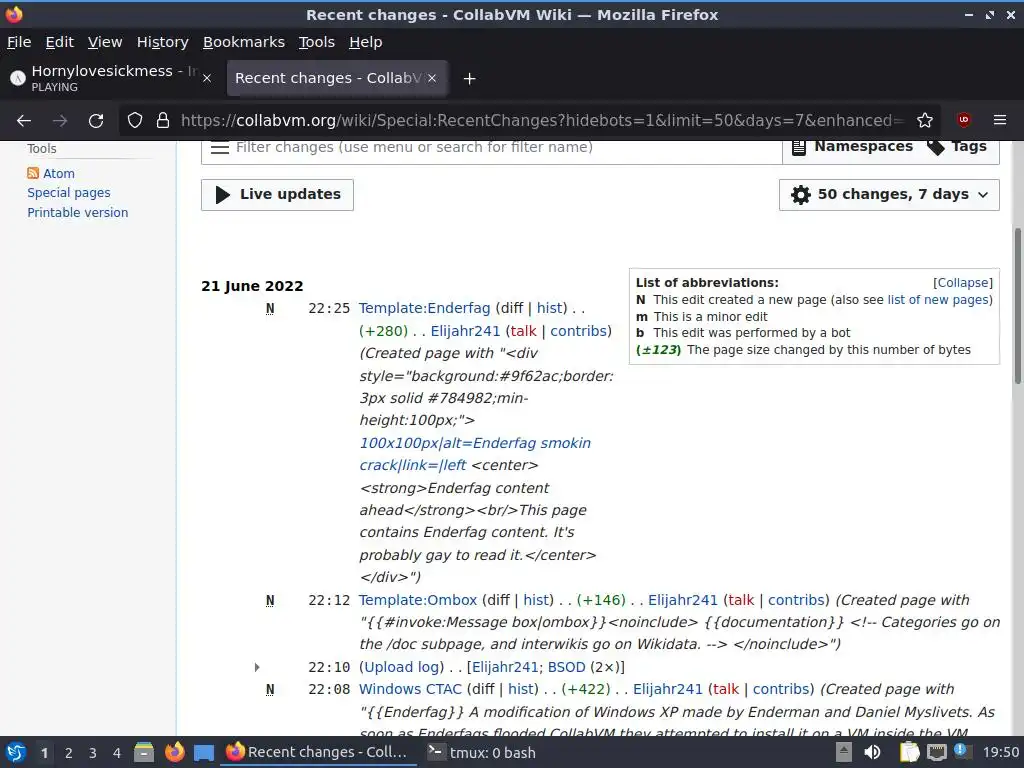Collapse the list of abbreviations

(963, 283)
